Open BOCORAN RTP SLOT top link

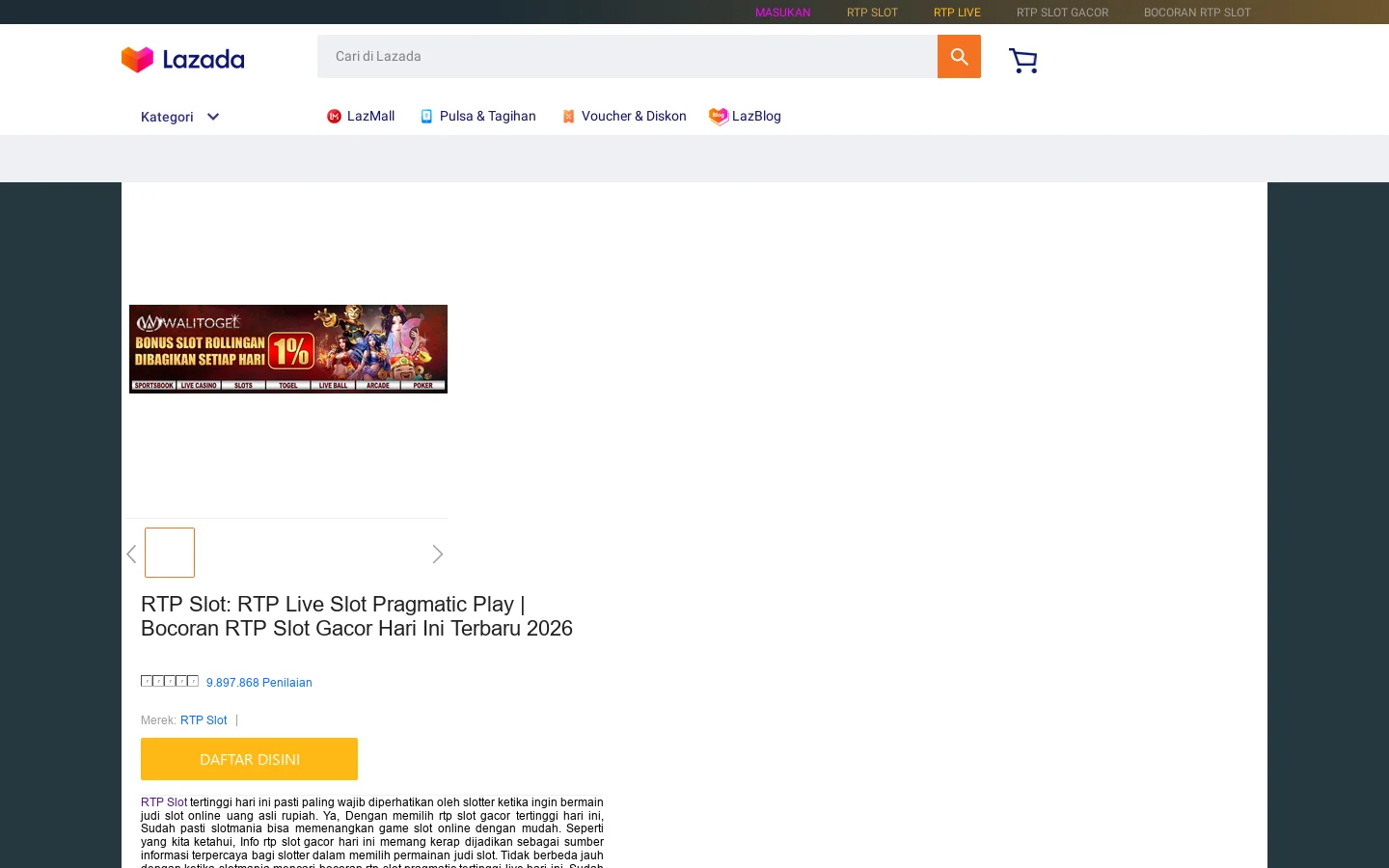1197,13
